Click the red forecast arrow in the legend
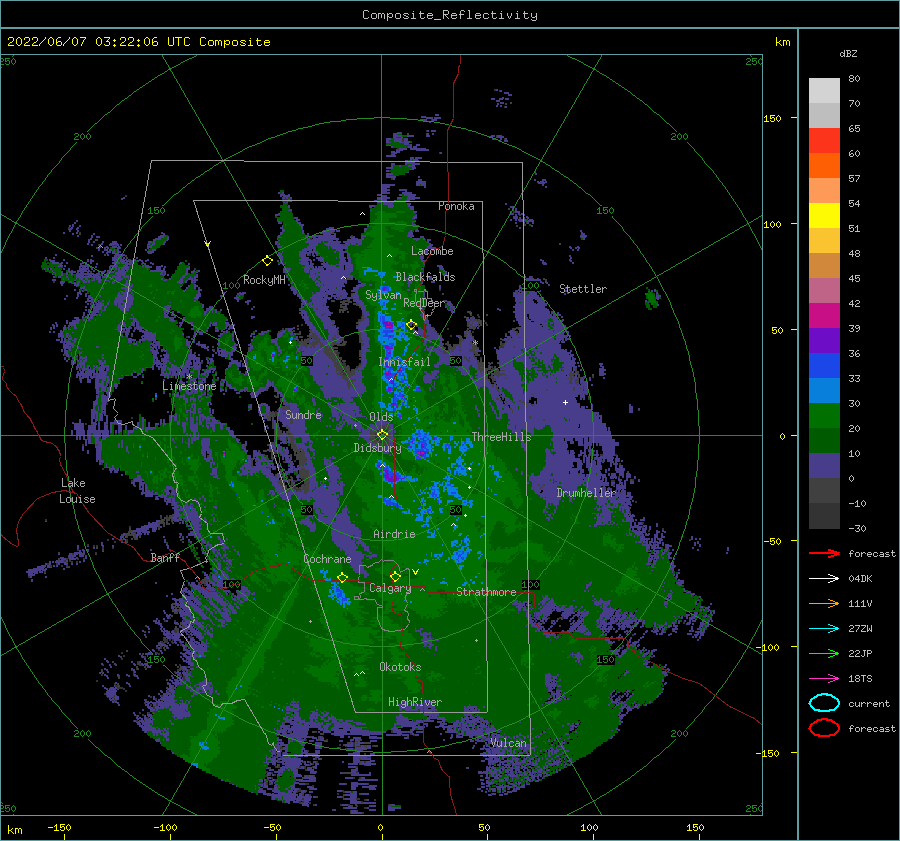This screenshot has width=900, height=841. point(824,553)
